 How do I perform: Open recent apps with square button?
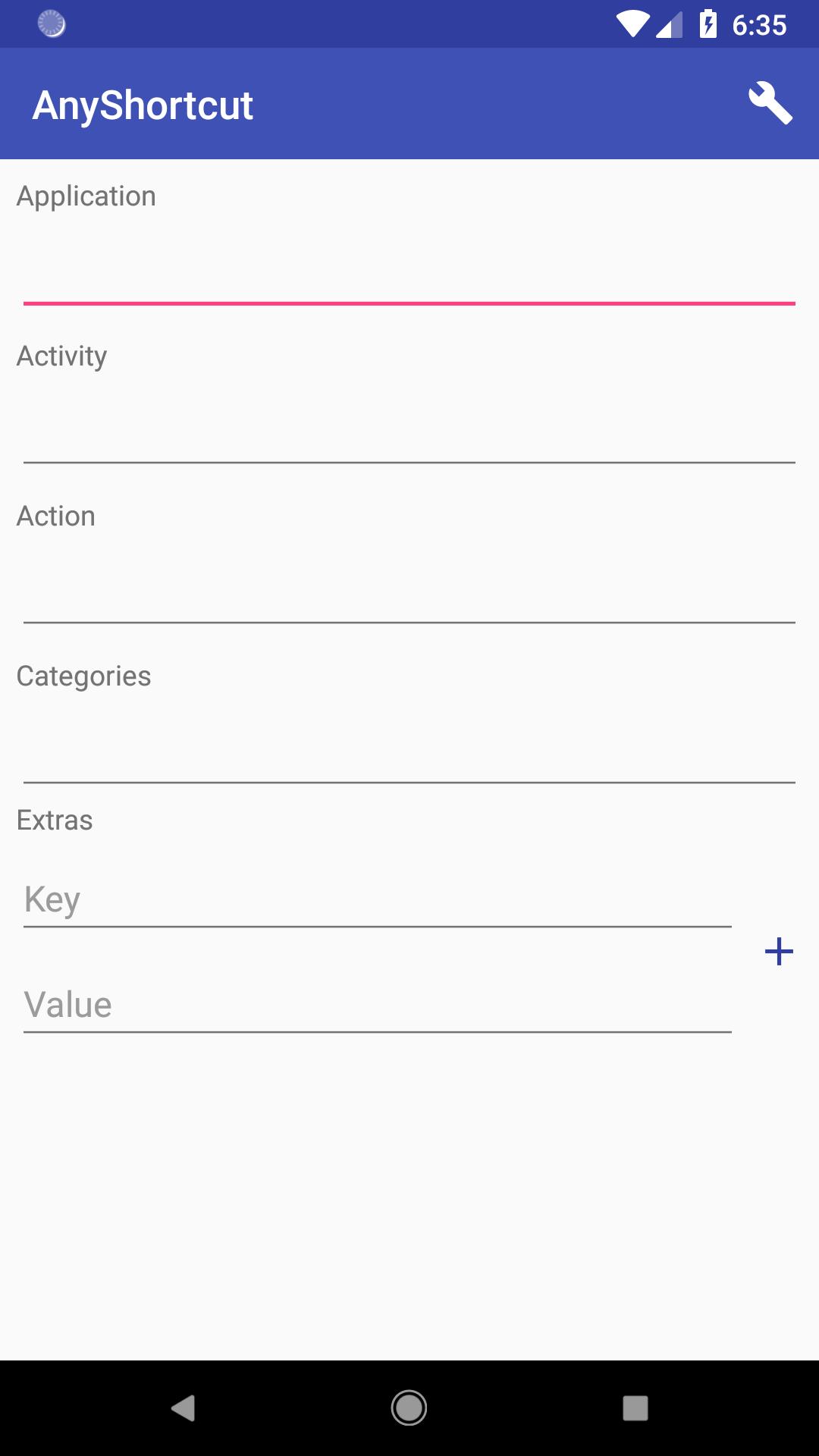click(635, 1407)
